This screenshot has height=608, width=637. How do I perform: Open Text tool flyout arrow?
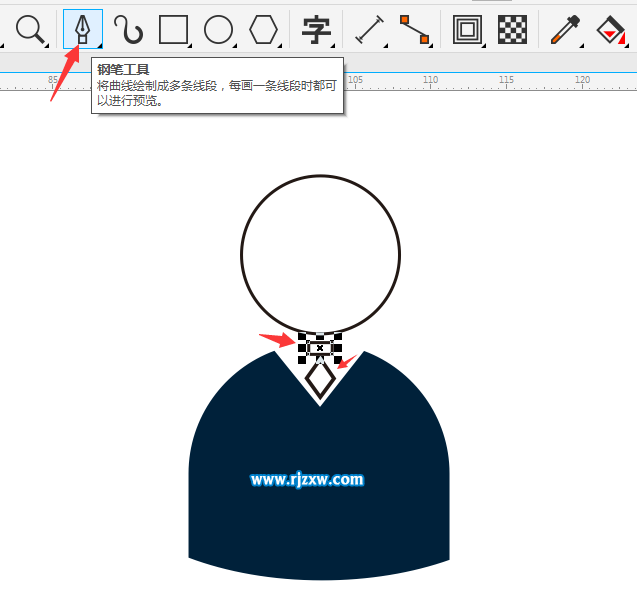click(x=333, y=46)
